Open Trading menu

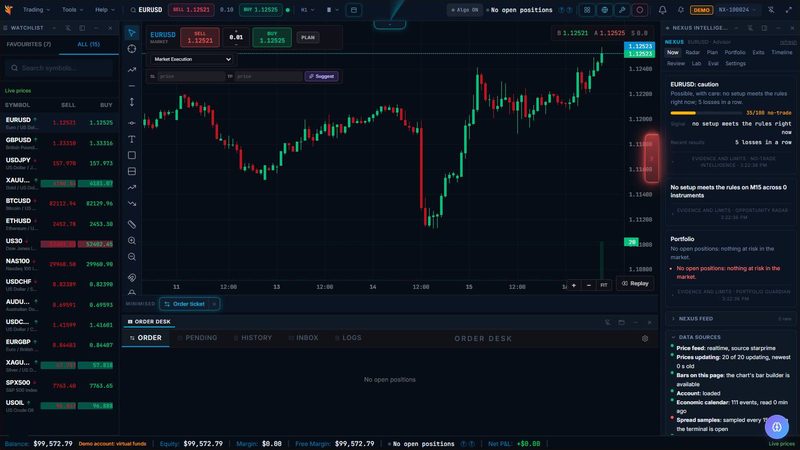tap(36, 10)
